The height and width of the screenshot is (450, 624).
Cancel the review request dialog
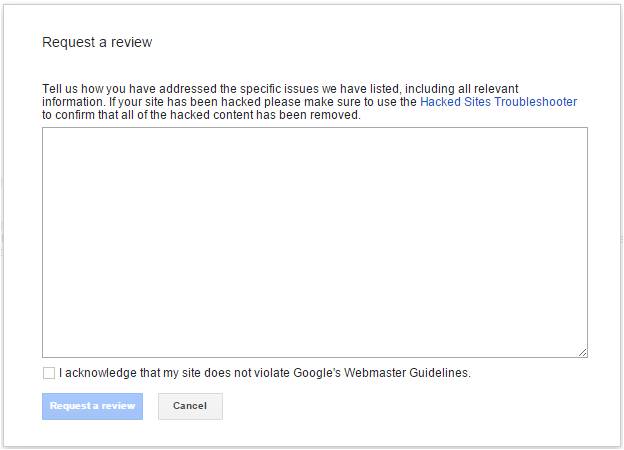pyautogui.click(x=190, y=406)
